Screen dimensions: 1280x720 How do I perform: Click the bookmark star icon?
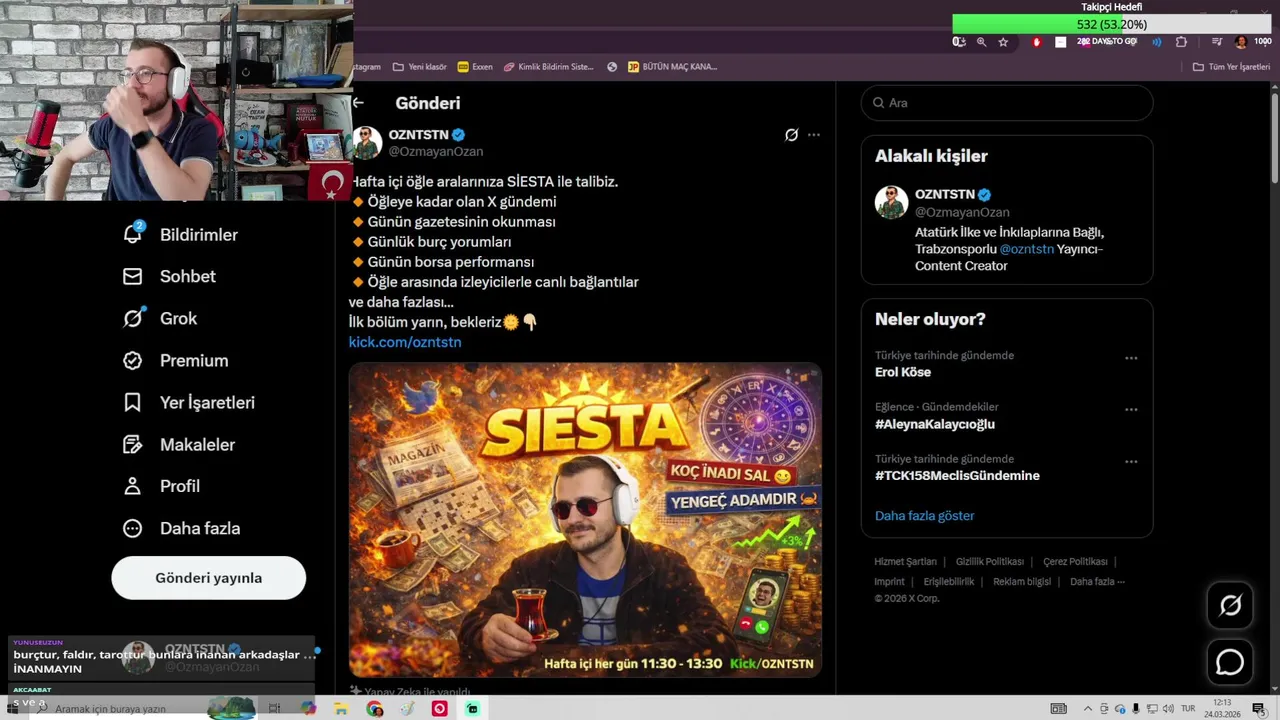1003,42
